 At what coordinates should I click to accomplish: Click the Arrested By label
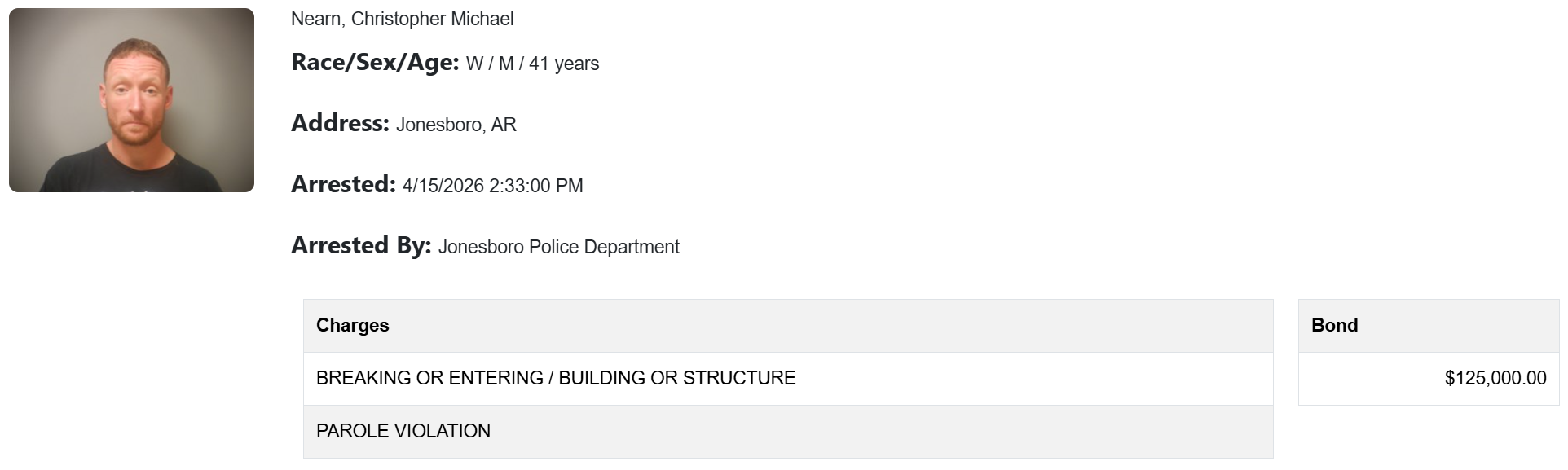(361, 246)
